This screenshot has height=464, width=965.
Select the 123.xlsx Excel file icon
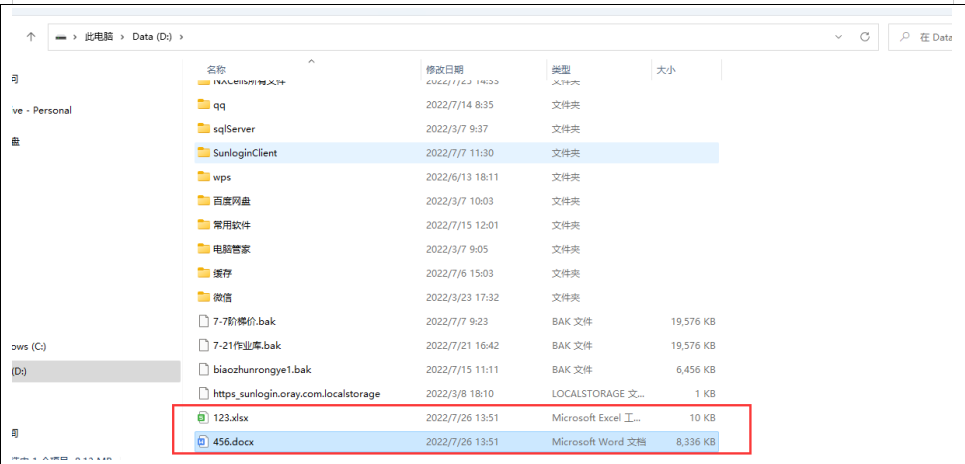203,418
